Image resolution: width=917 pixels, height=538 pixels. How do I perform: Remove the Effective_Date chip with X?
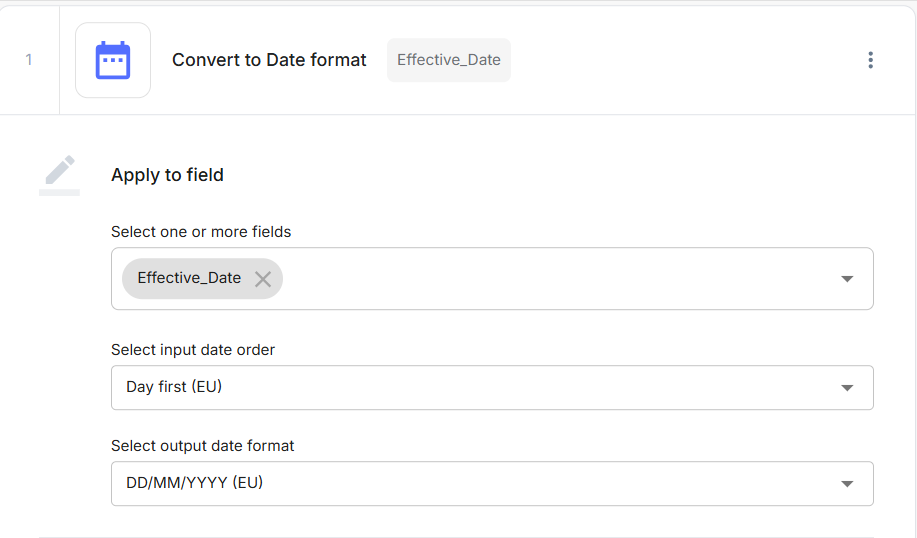263,279
